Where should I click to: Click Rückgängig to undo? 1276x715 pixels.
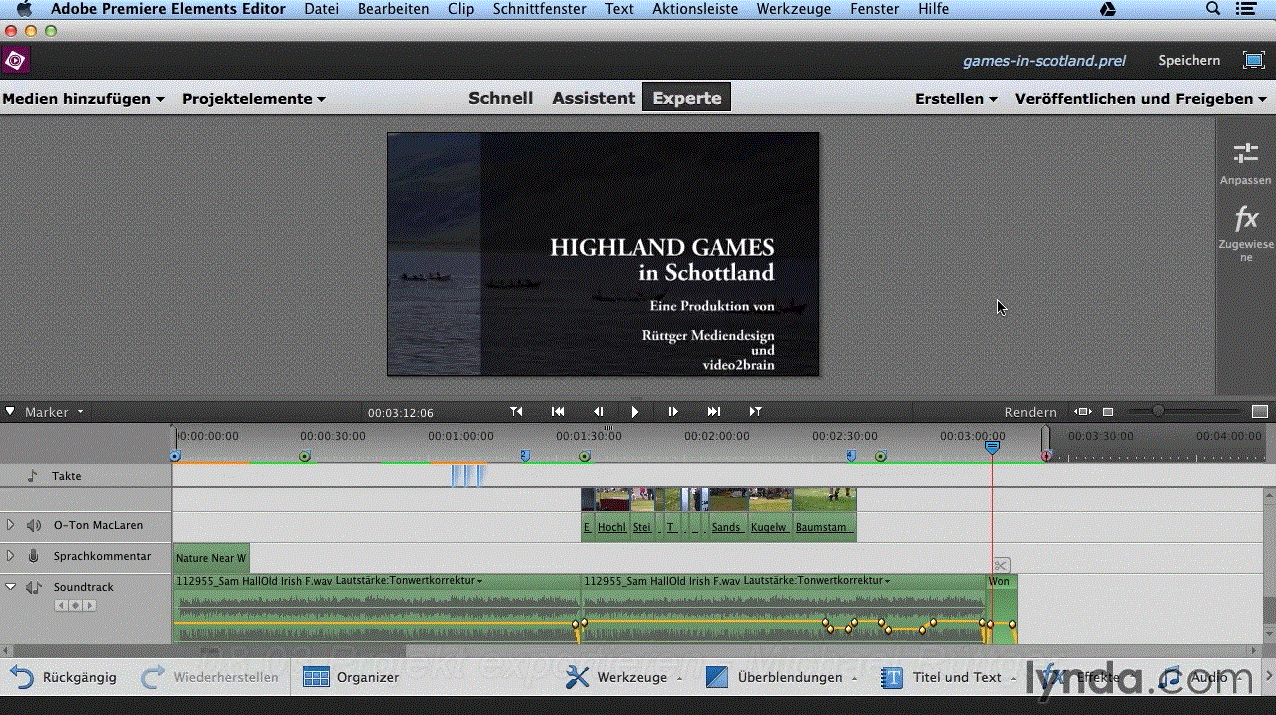(65, 677)
